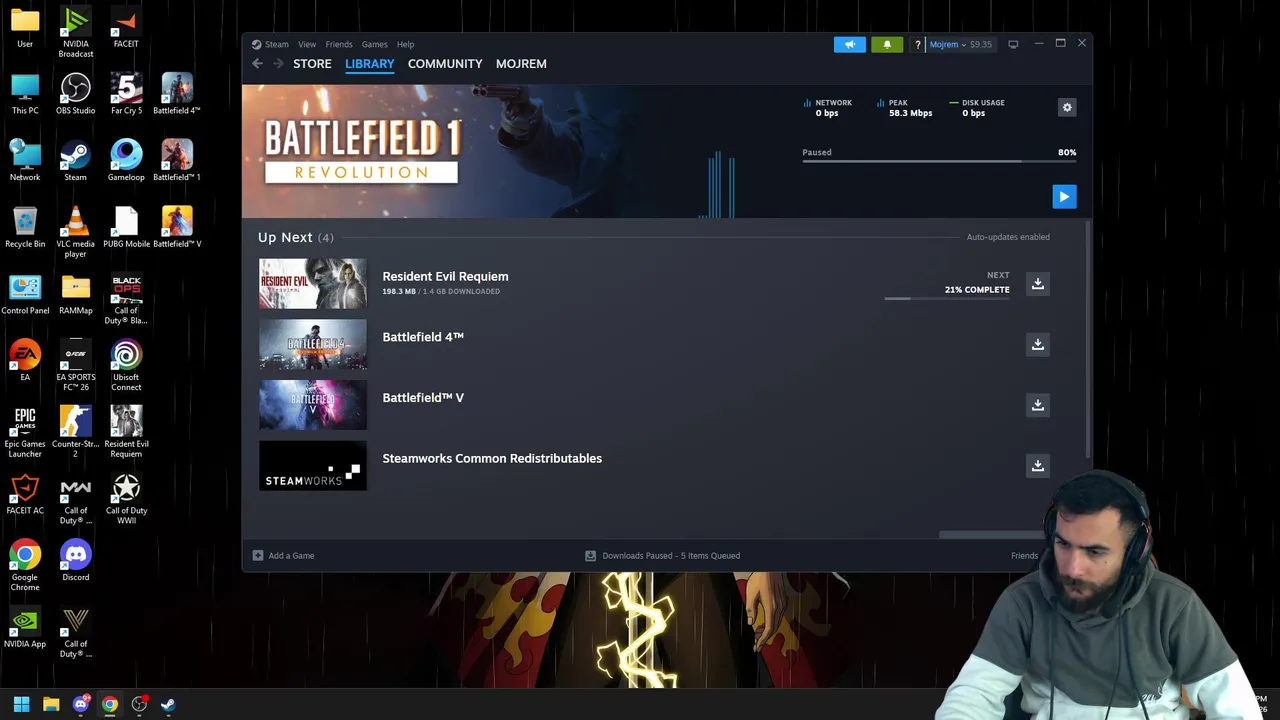Viewport: 1280px width, 720px height.
Task: Click the Battlefield V title text
Action: [423, 398]
